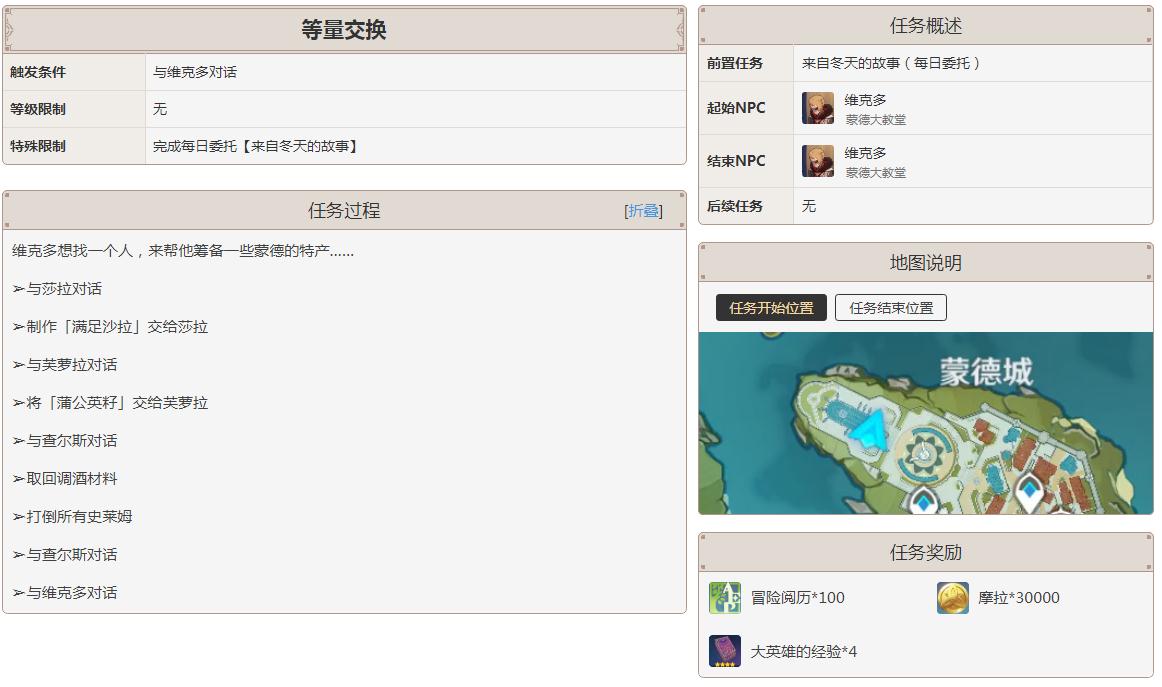The height and width of the screenshot is (687, 1162).
Task: Click Viktor's avatar in the 起始NPC row
Action: click(x=817, y=108)
